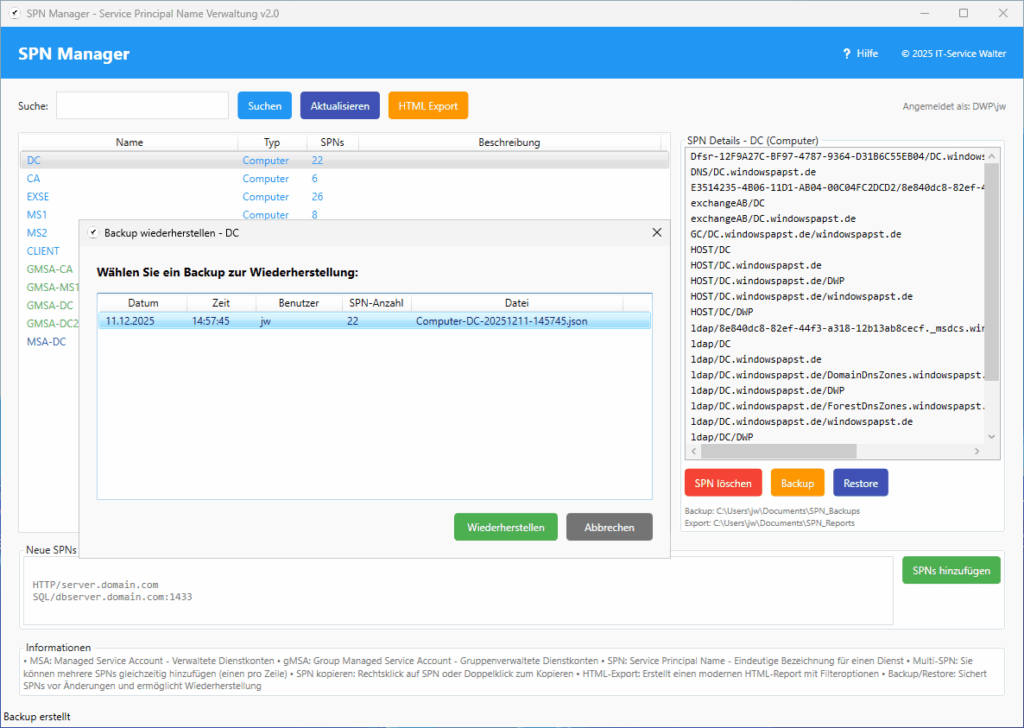
Task: Start an HTML Export
Action: (428, 105)
